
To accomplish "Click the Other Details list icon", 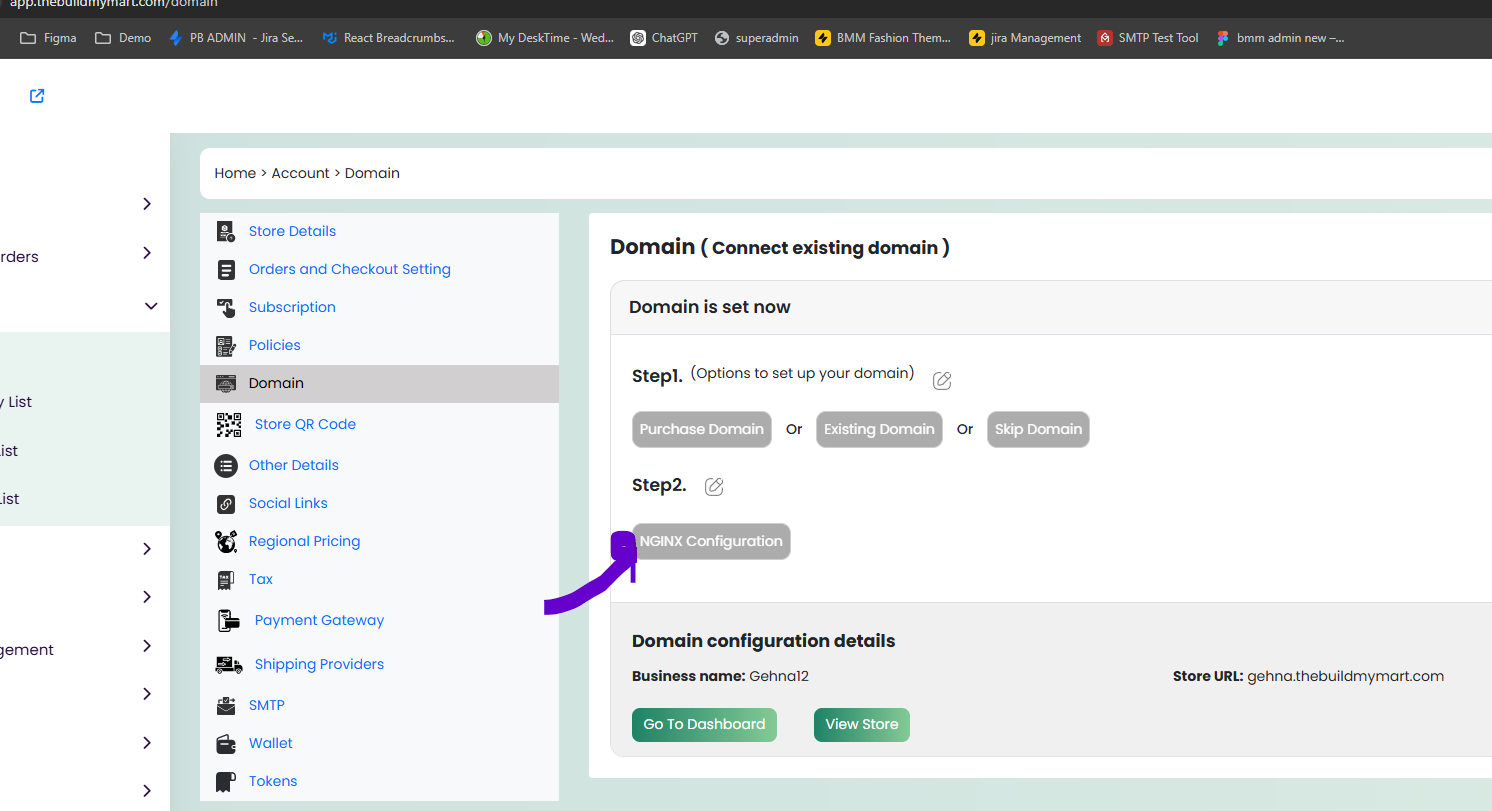I will pyautogui.click(x=226, y=465).
